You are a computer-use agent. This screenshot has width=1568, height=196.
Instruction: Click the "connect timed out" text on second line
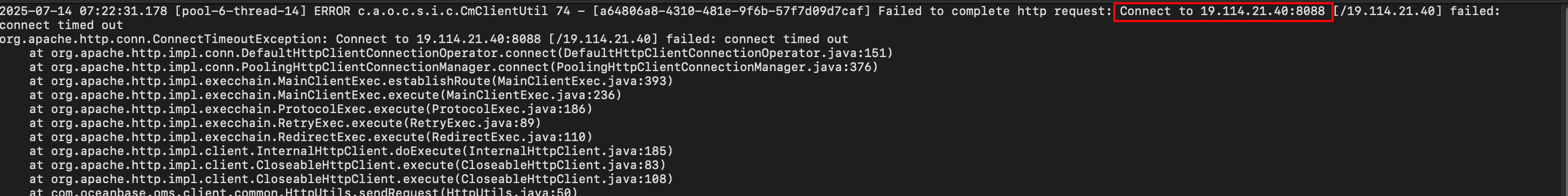click(61, 25)
